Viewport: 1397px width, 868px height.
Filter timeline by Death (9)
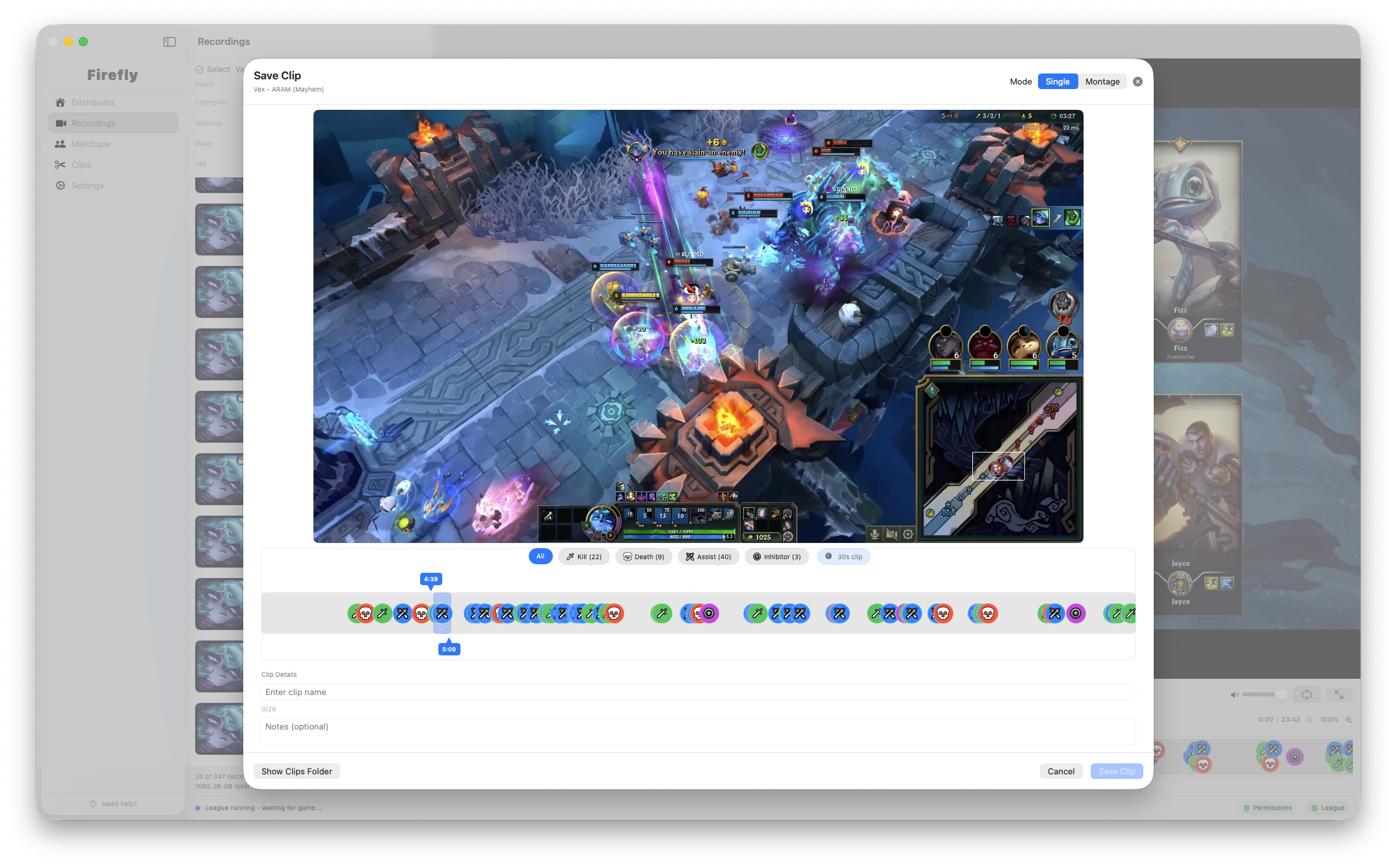(x=643, y=557)
